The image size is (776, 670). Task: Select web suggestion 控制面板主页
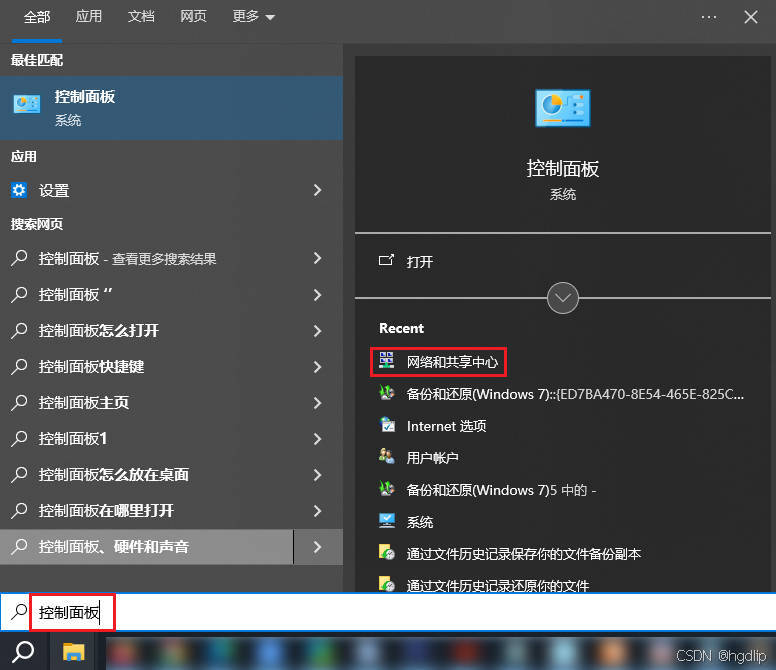coord(84,403)
